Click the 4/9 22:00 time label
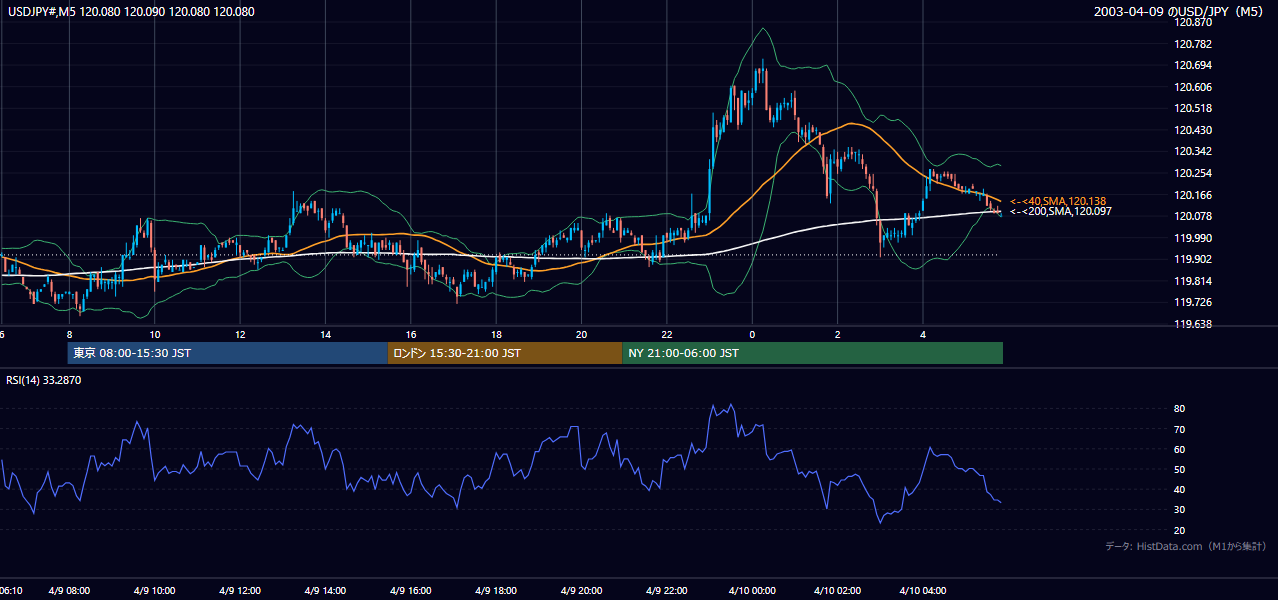Image resolution: width=1278 pixels, height=600 pixels. 666,591
